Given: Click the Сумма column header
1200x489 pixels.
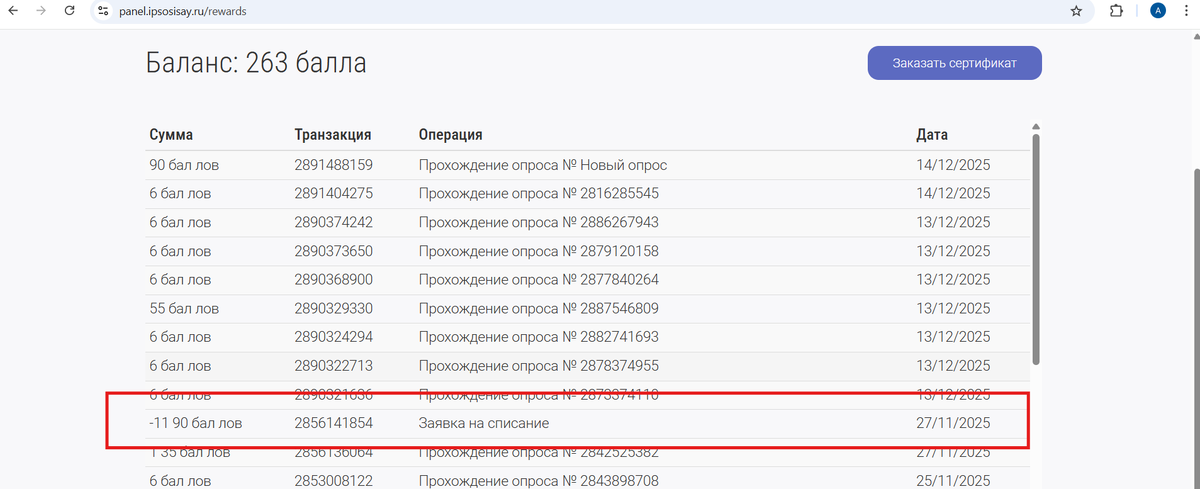Looking at the screenshot, I should (x=171, y=135).
